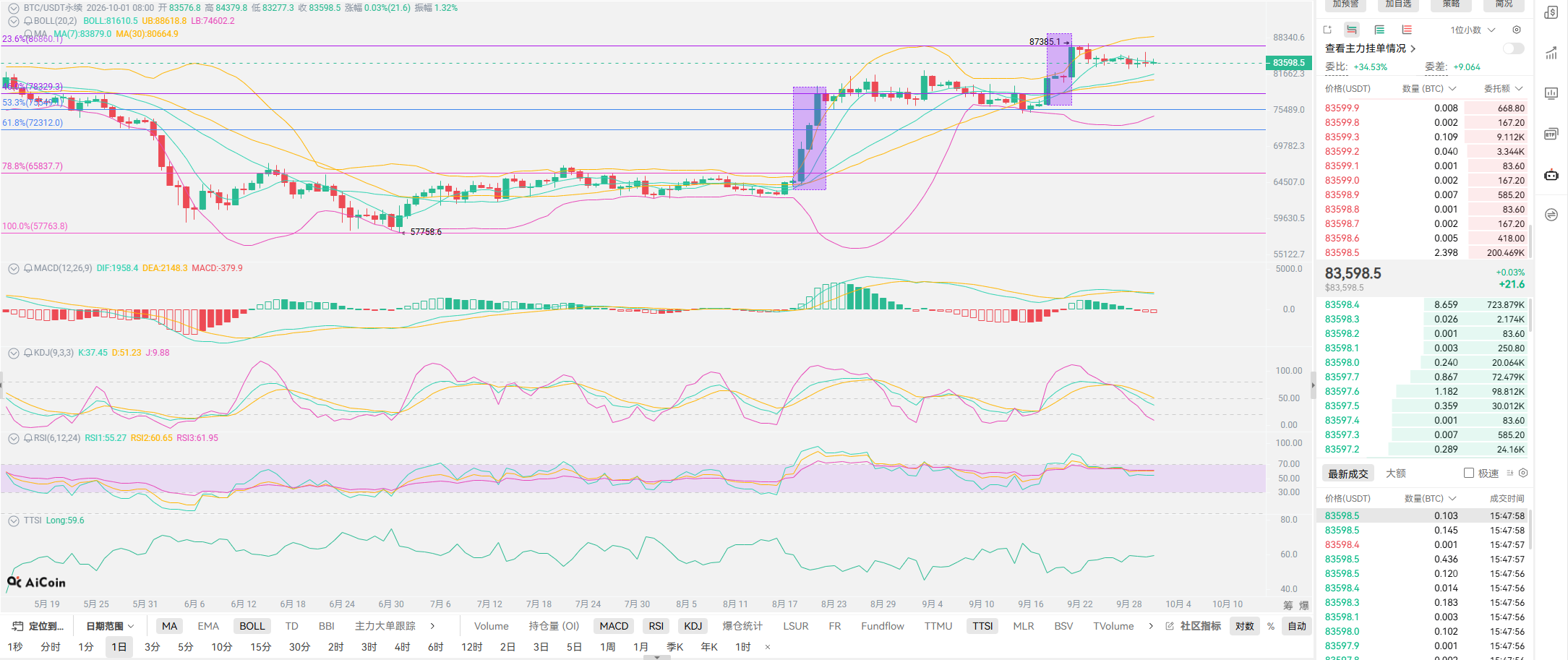
Task: Collapse the KDJ indicator pane
Action: pyautogui.click(x=14, y=353)
